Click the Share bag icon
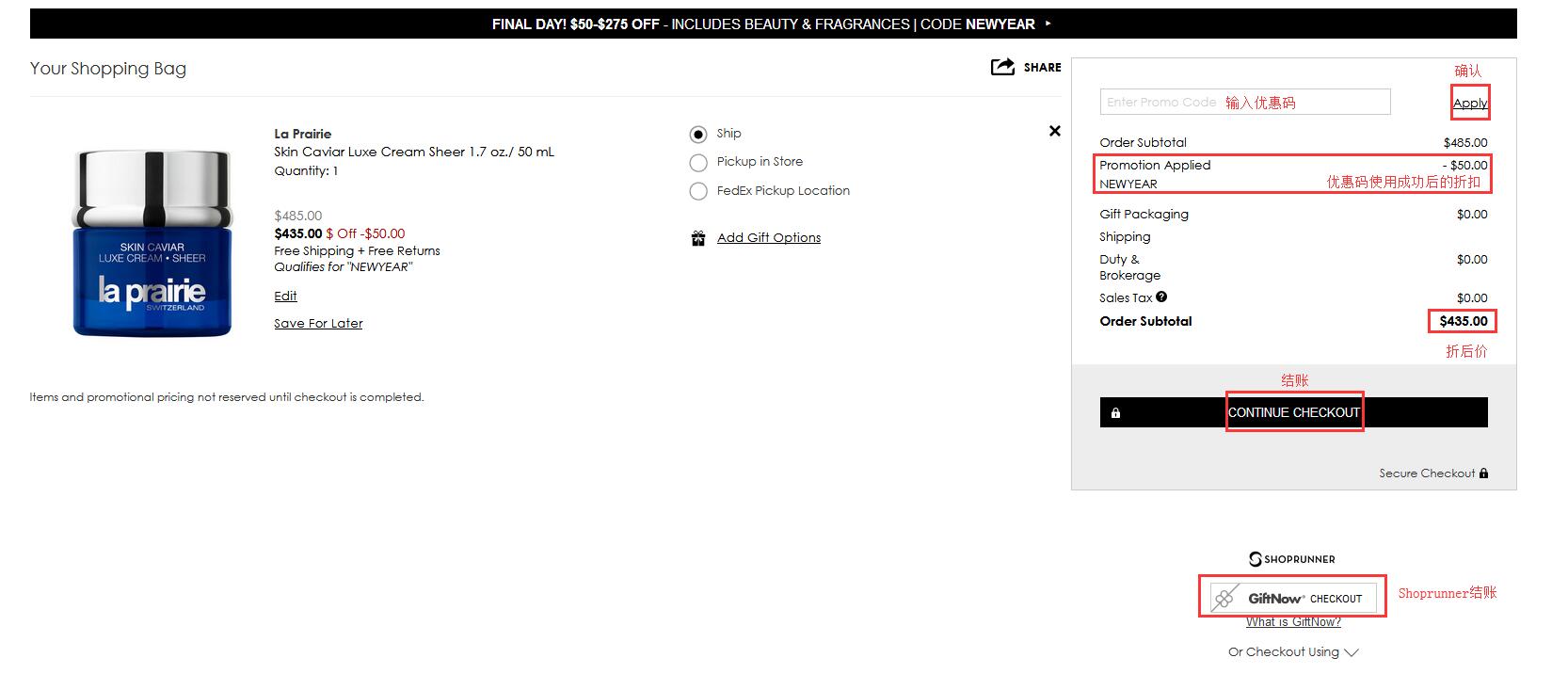The image size is (1568, 674). 1002,67
